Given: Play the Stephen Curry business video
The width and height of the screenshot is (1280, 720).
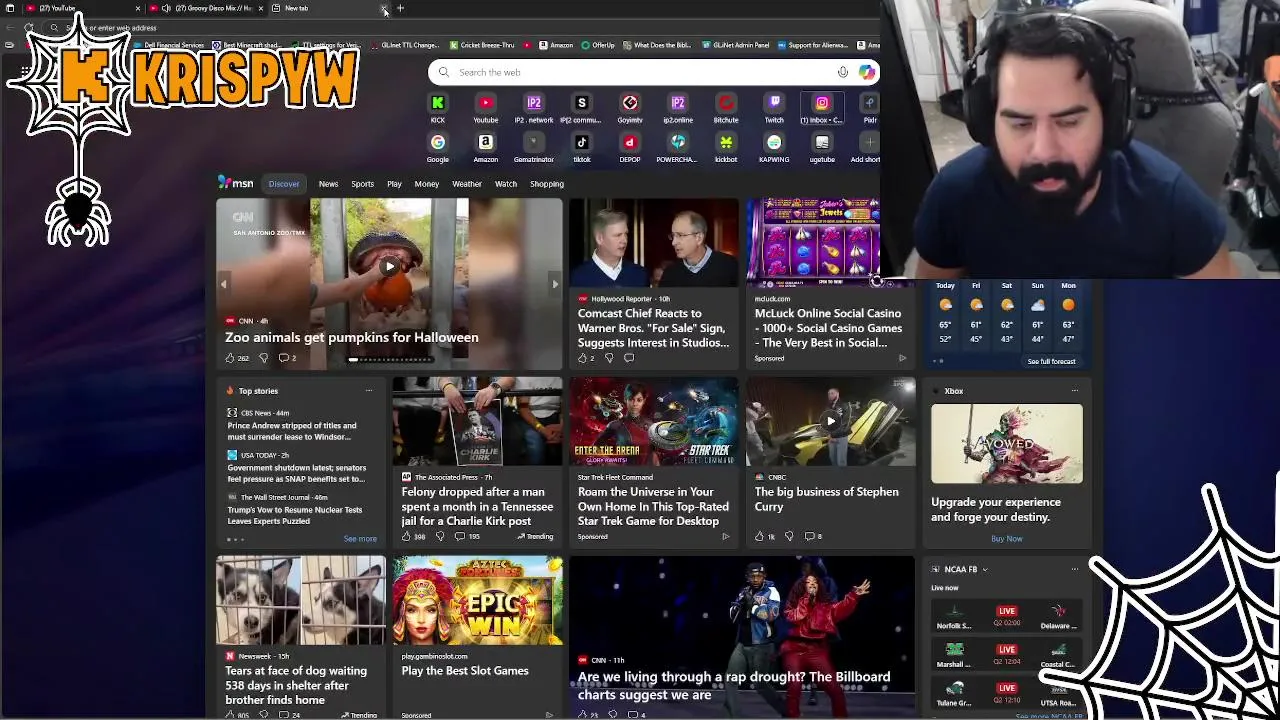Looking at the screenshot, I should (x=831, y=421).
